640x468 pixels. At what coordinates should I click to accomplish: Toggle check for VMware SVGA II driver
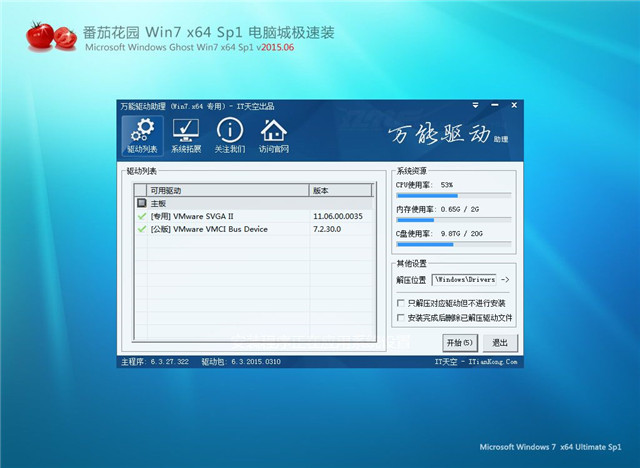coord(142,216)
